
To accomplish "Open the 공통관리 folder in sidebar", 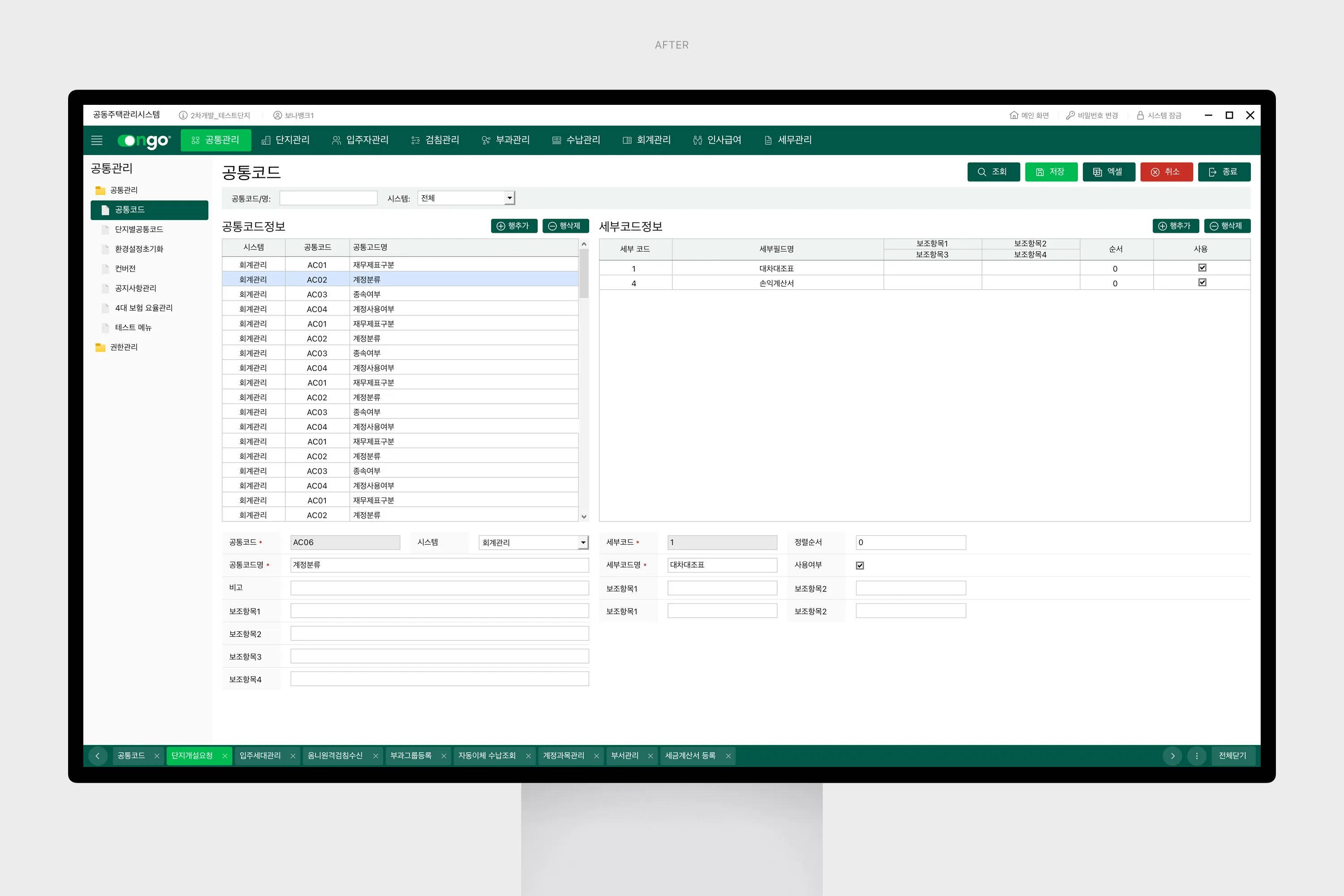I will 124,190.
